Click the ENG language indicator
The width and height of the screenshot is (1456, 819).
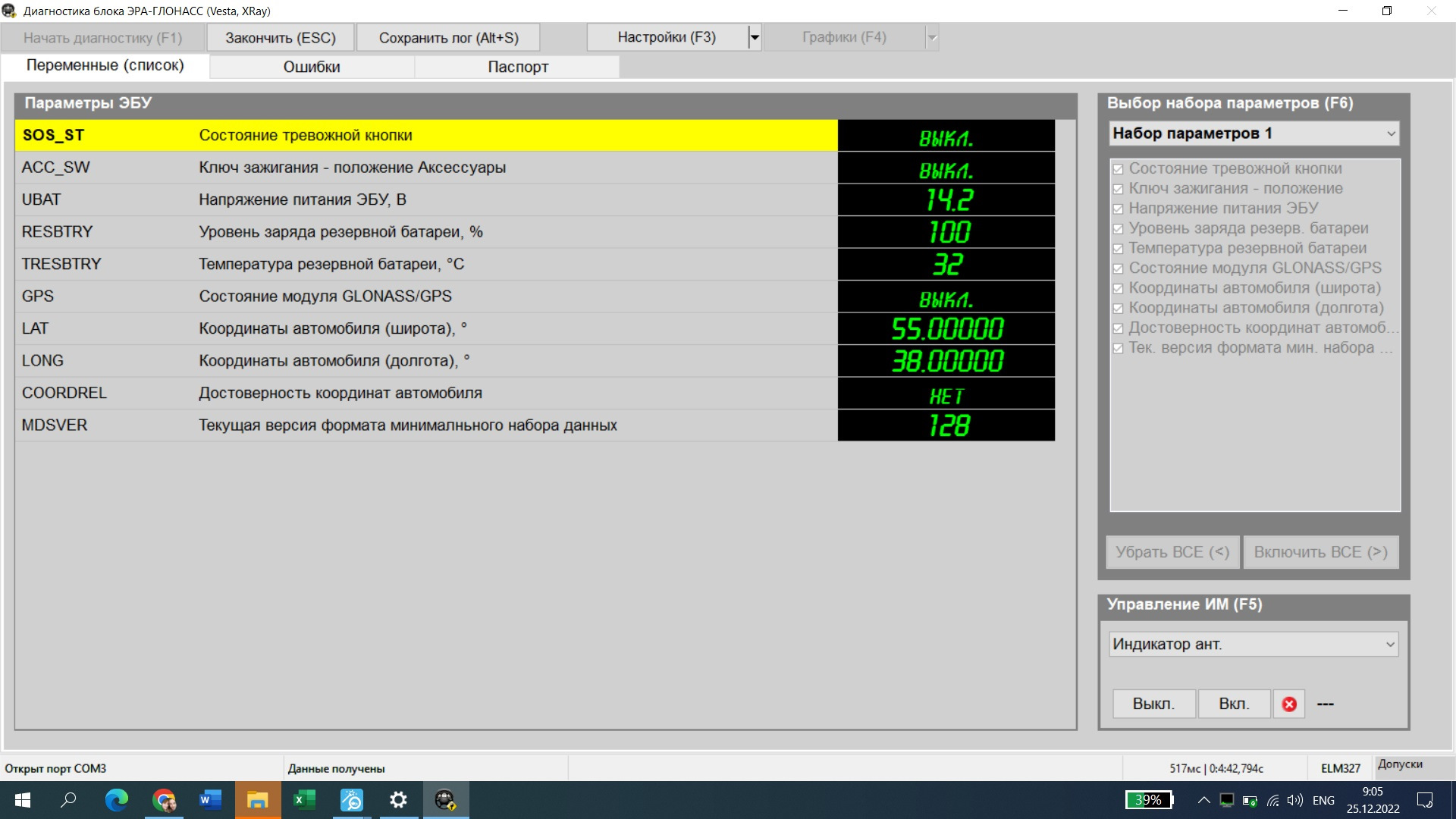coord(1323,800)
